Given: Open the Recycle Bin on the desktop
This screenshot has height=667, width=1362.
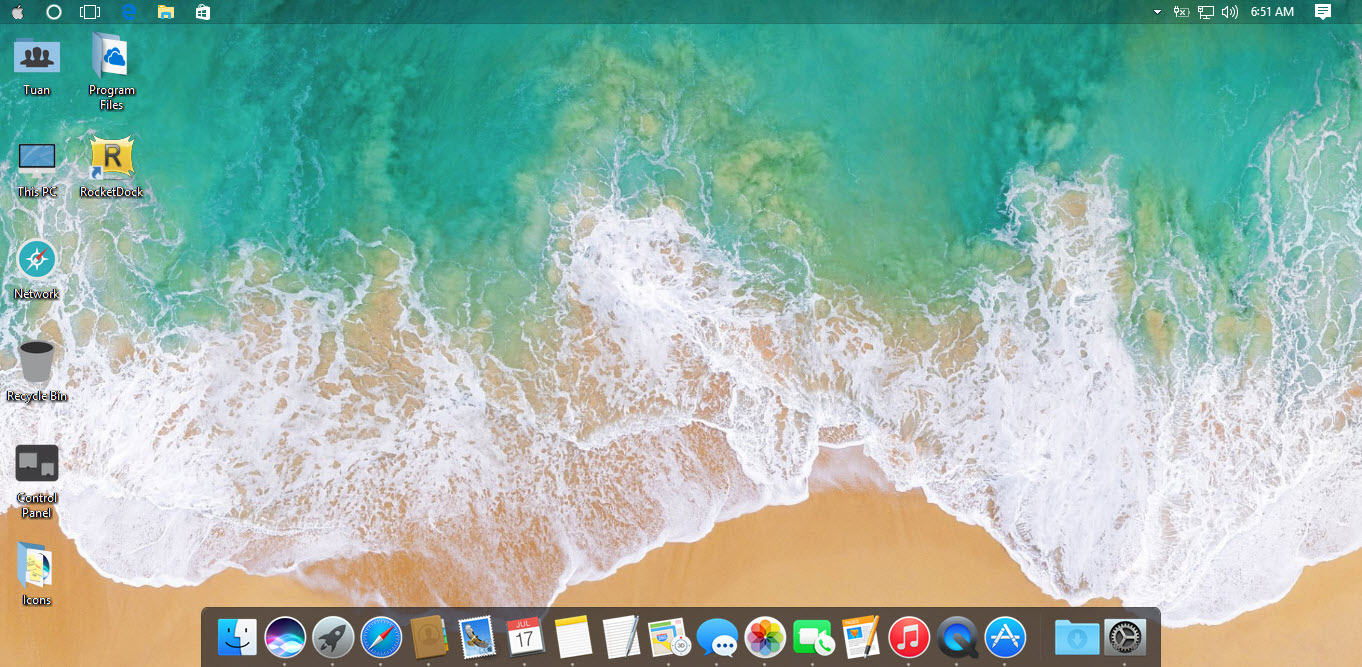Looking at the screenshot, I should point(36,360).
